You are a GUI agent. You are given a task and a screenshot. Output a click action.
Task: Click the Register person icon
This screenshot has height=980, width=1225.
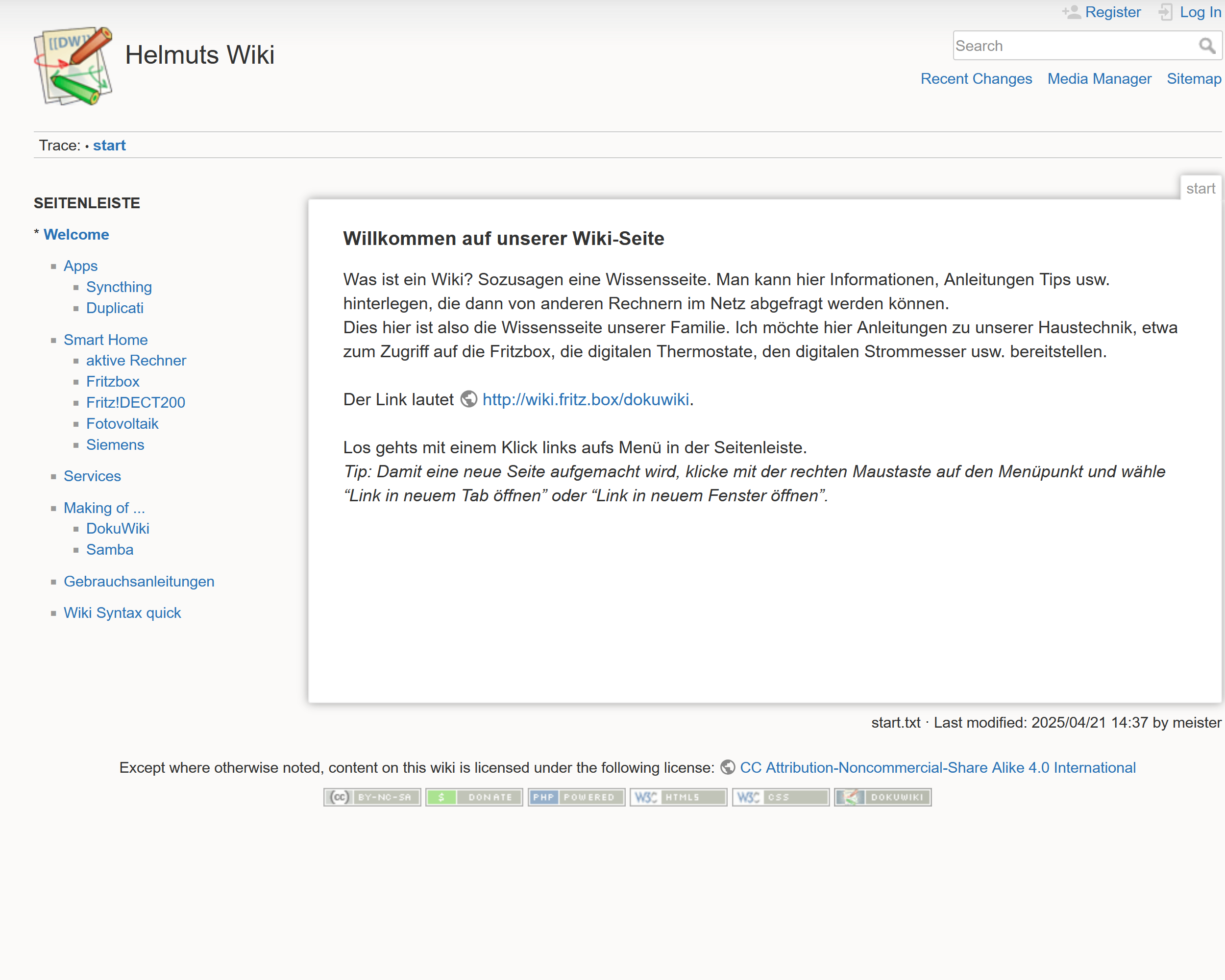tap(1072, 11)
